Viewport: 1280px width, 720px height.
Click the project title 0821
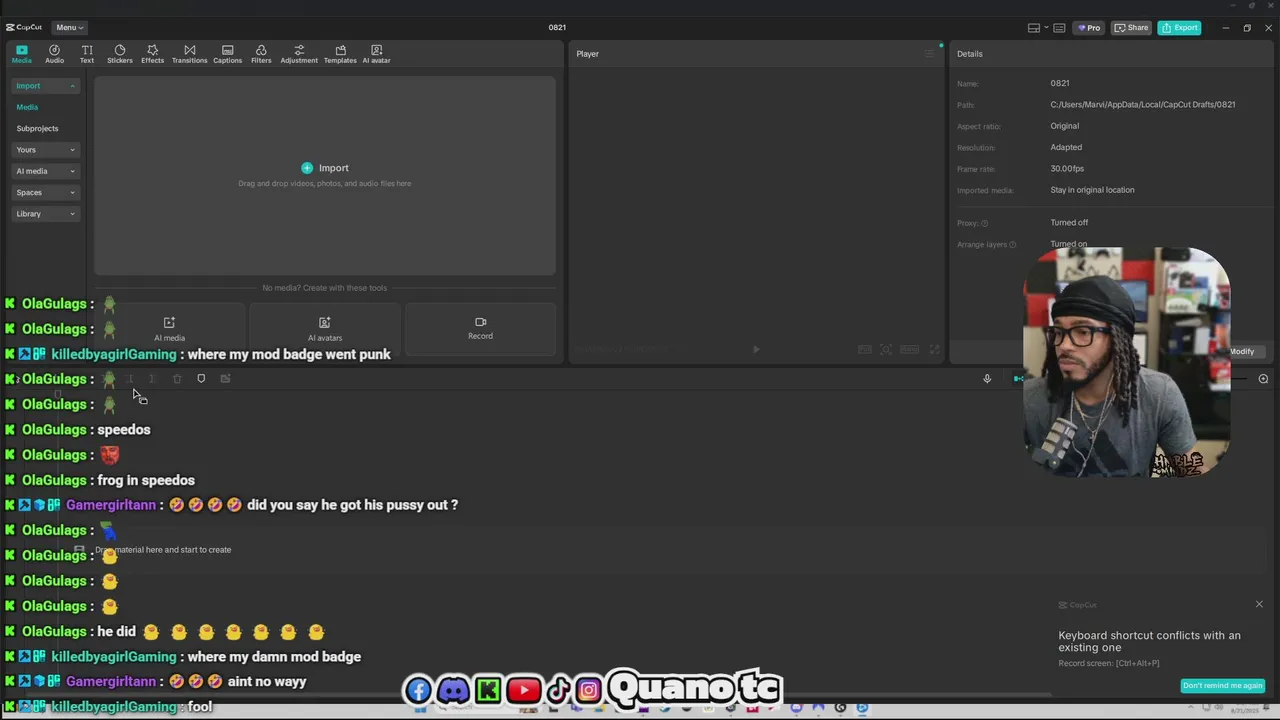[x=557, y=28]
